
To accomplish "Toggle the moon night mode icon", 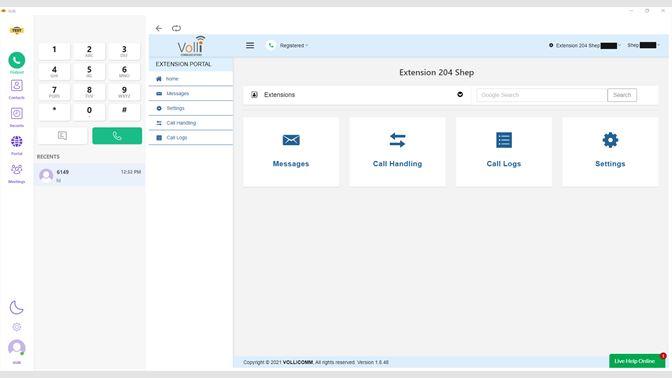I will [x=17, y=307].
